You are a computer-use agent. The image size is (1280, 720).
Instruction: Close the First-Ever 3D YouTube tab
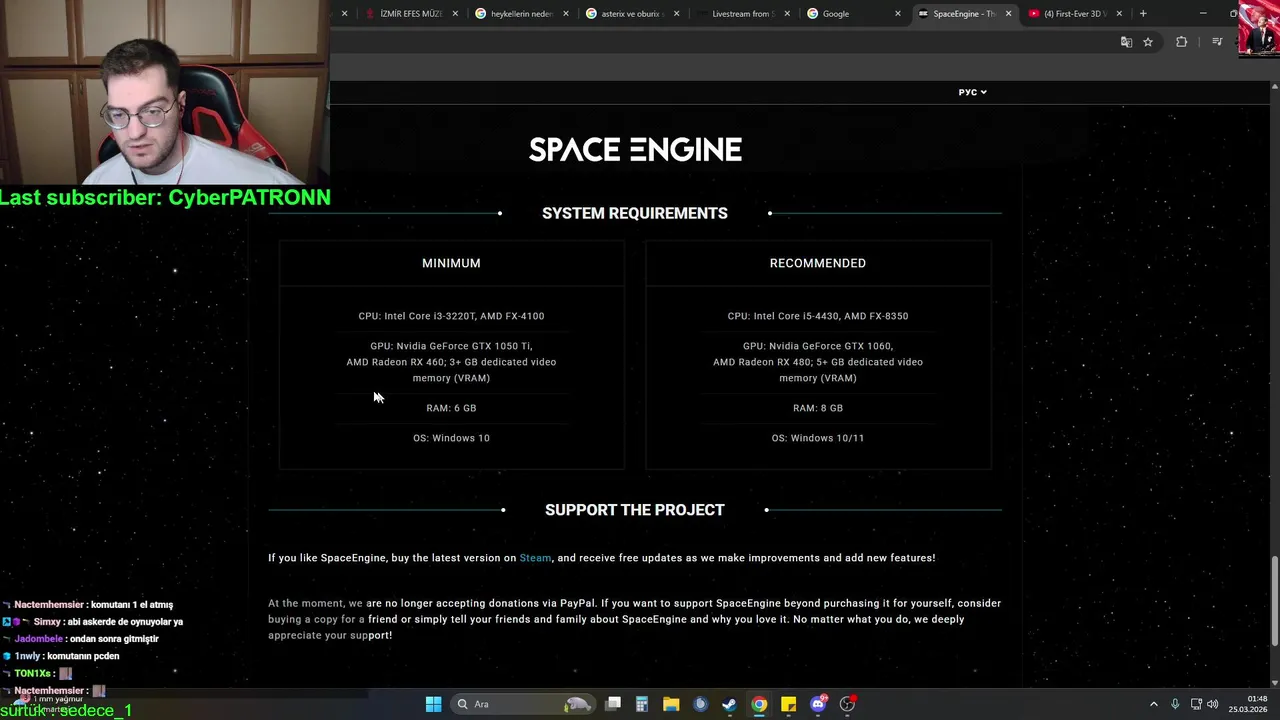click(x=1119, y=14)
